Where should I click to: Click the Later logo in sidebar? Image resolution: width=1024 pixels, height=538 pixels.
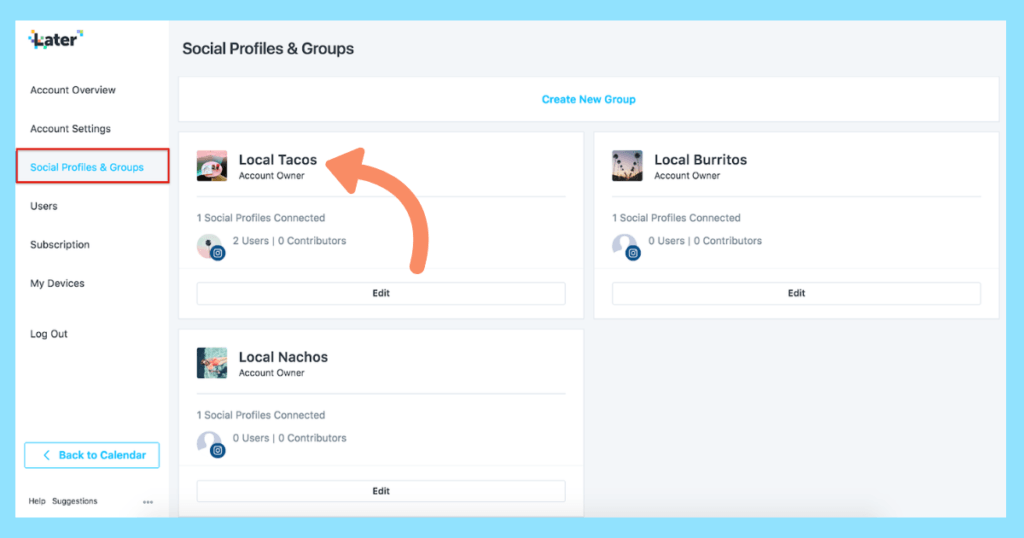click(56, 40)
